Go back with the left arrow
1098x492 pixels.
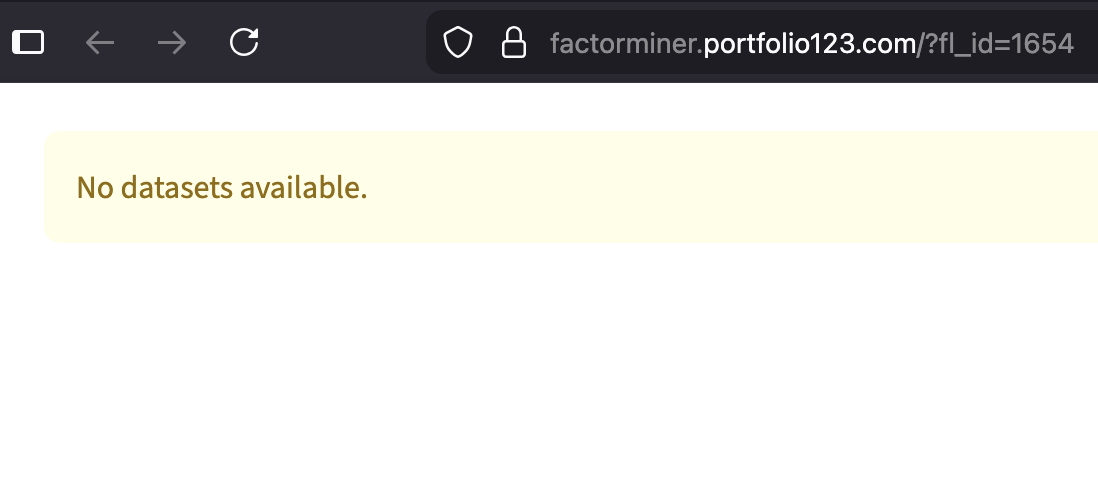coord(99,43)
